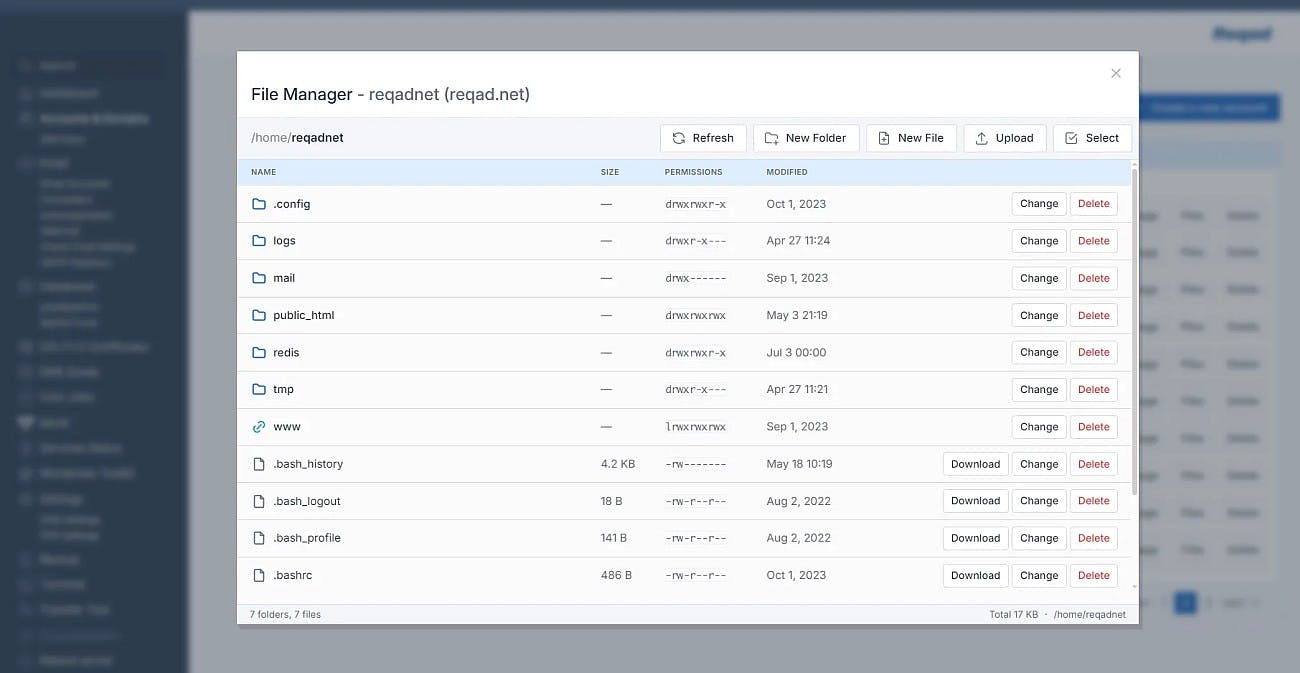Delete the redis folder
Screen dimensions: 1300x673
click(1094, 352)
